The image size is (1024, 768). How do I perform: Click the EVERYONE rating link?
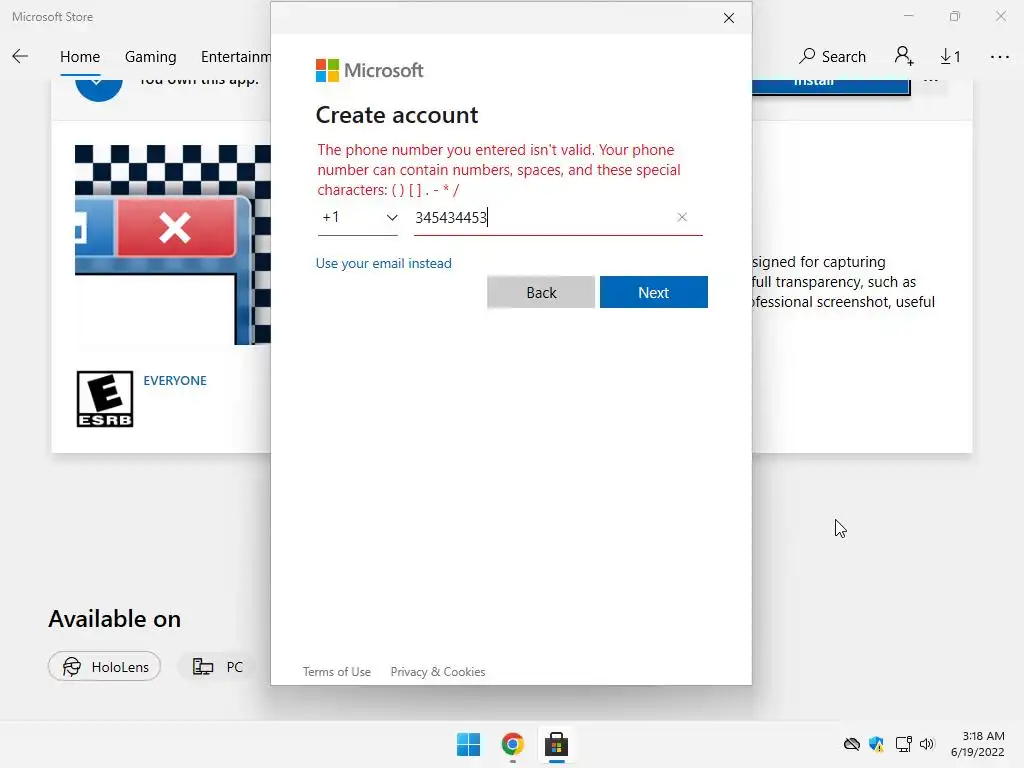[x=175, y=380]
